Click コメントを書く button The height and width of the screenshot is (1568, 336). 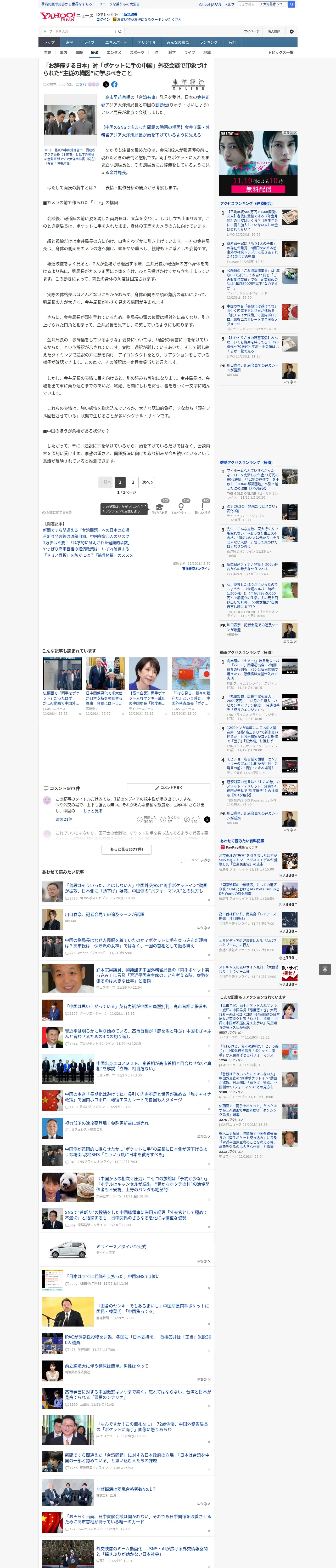point(168,788)
